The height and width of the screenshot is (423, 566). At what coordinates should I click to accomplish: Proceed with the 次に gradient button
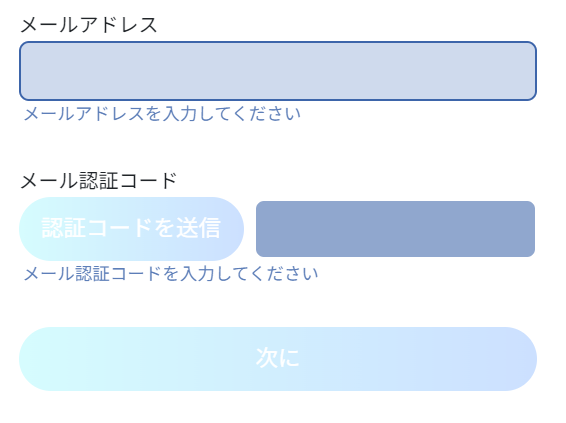click(x=278, y=359)
